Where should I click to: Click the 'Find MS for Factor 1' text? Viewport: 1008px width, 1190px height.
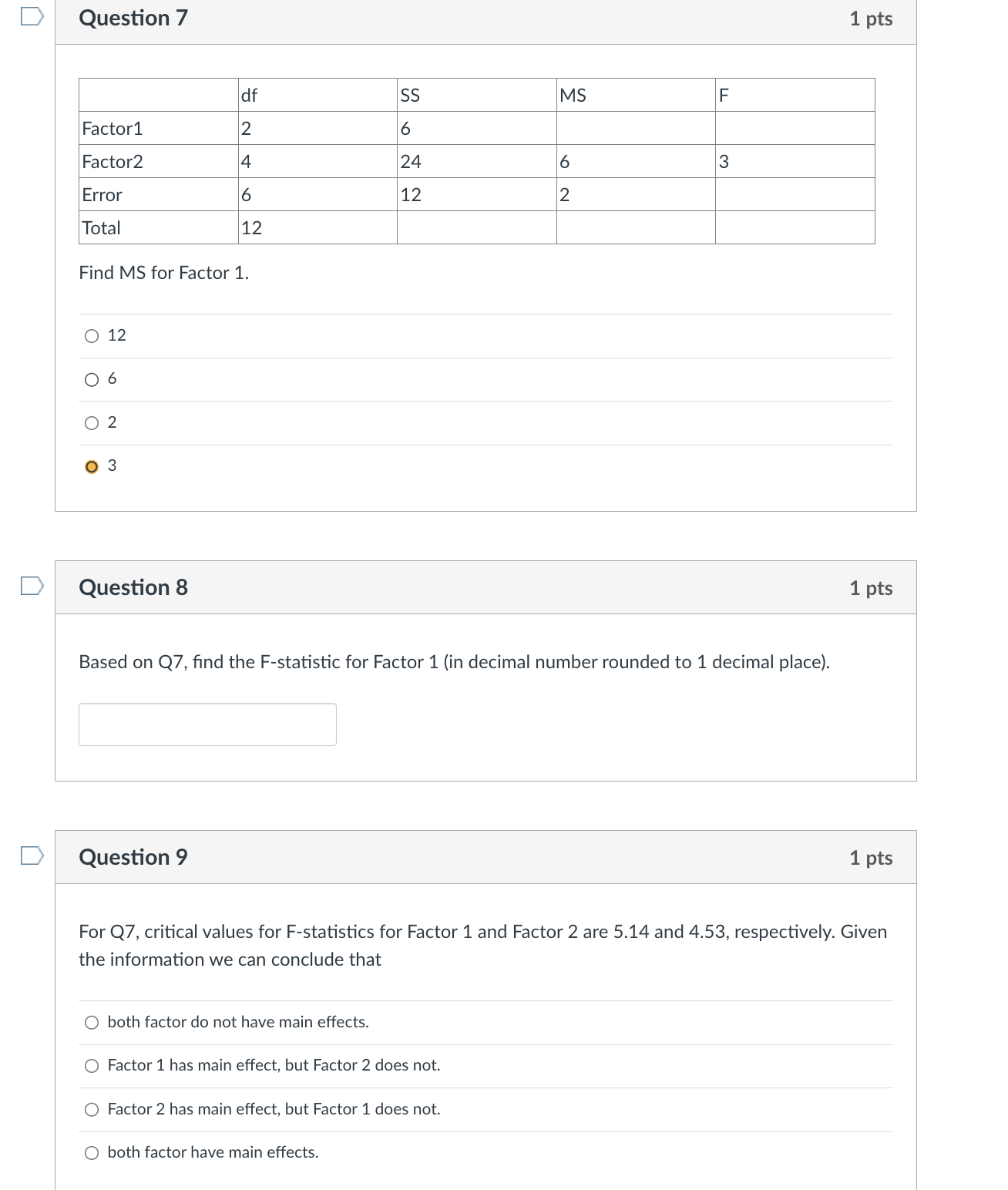click(x=163, y=271)
